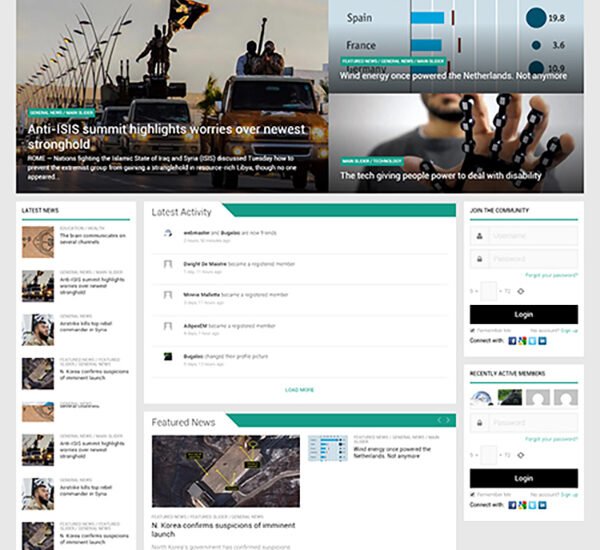Click first avatar in Recently Active Members
The image size is (600, 550).
click(x=481, y=398)
